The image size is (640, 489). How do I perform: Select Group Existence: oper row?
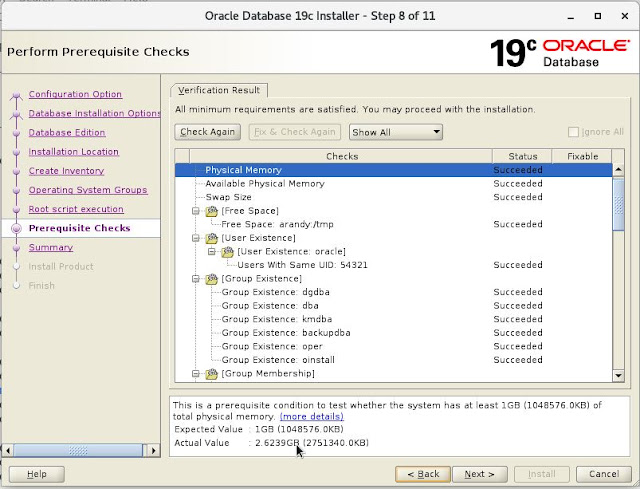coord(393,347)
